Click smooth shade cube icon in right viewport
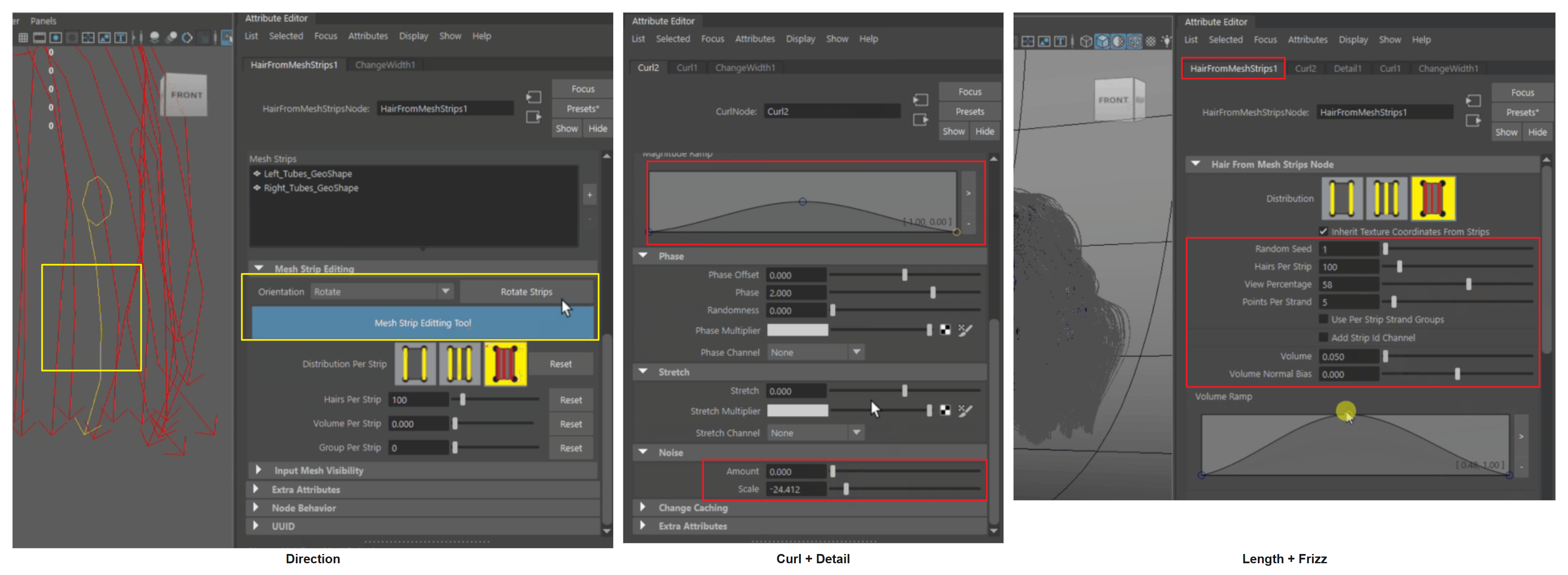The image size is (1568, 575). tap(1103, 42)
